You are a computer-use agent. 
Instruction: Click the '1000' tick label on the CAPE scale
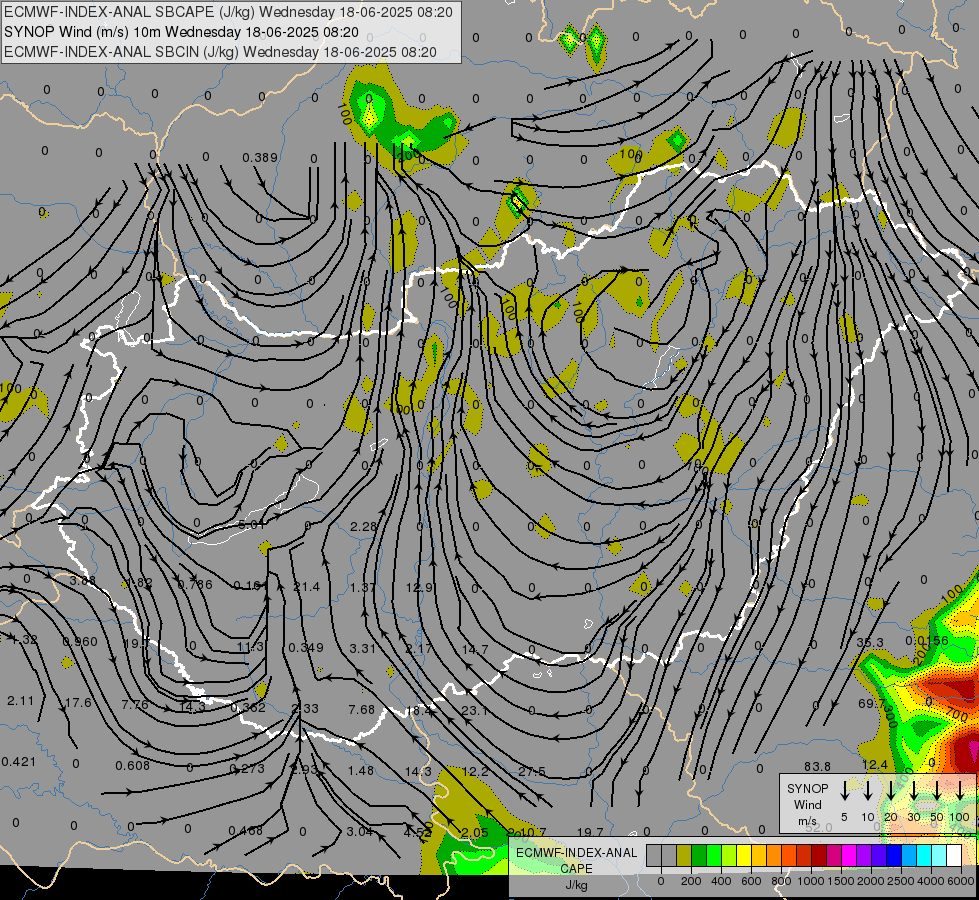coord(811,881)
